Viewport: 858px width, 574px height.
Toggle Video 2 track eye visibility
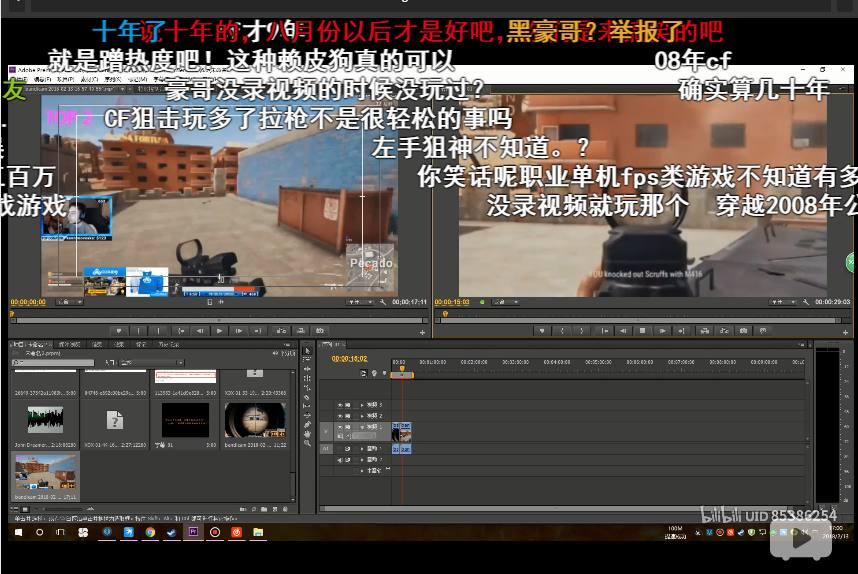[x=340, y=416]
